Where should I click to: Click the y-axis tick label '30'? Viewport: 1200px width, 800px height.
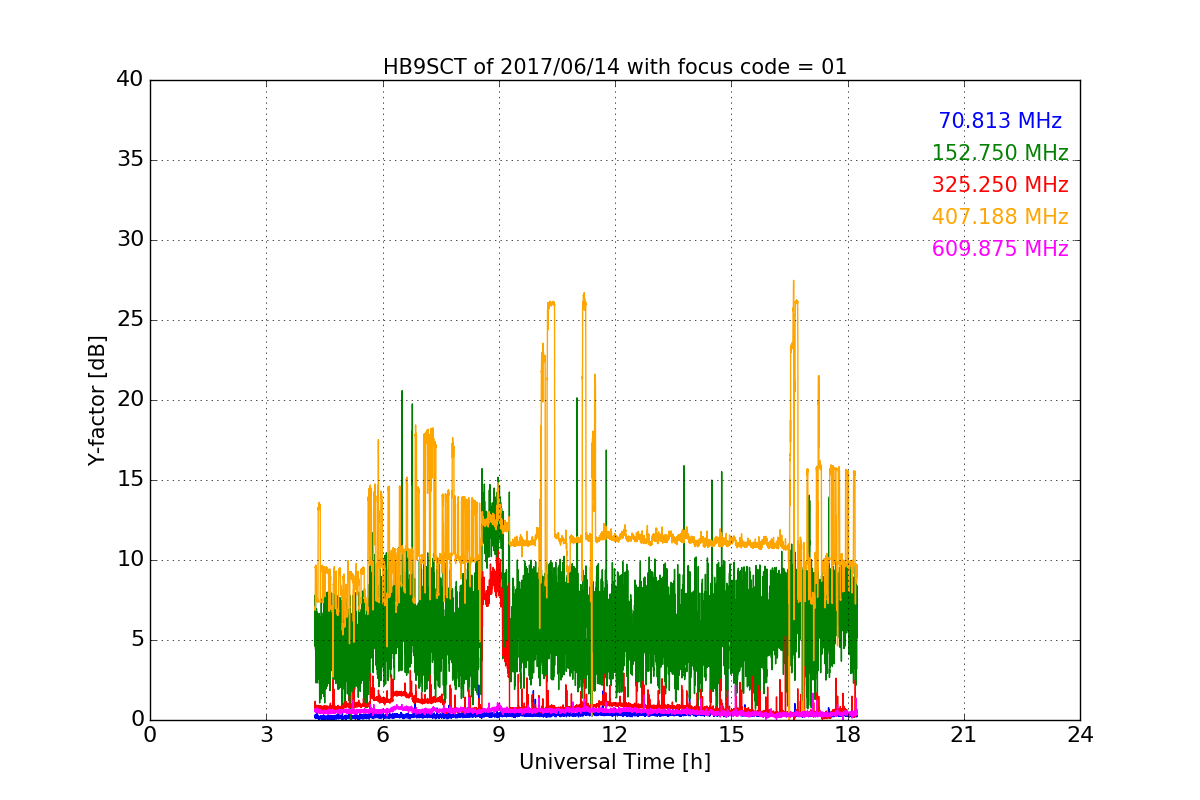click(130, 240)
